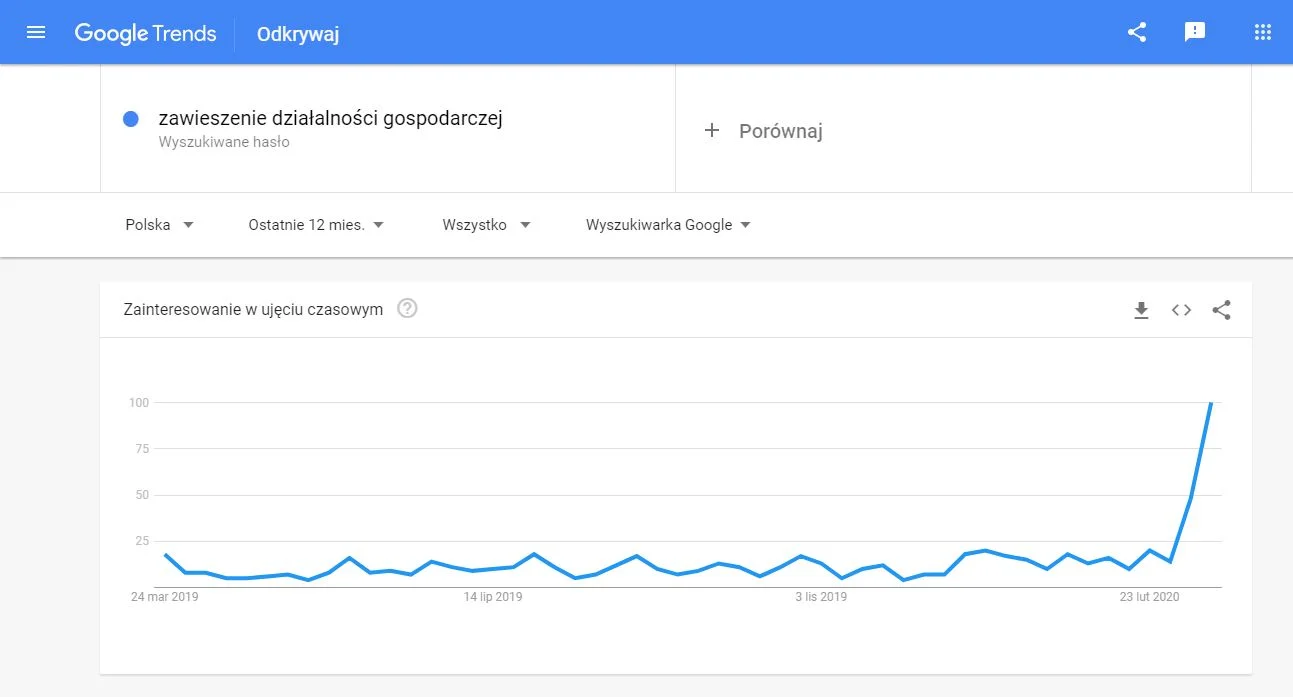This screenshot has height=697, width=1293.
Task: Click the Google Trends logo
Action: [145, 33]
